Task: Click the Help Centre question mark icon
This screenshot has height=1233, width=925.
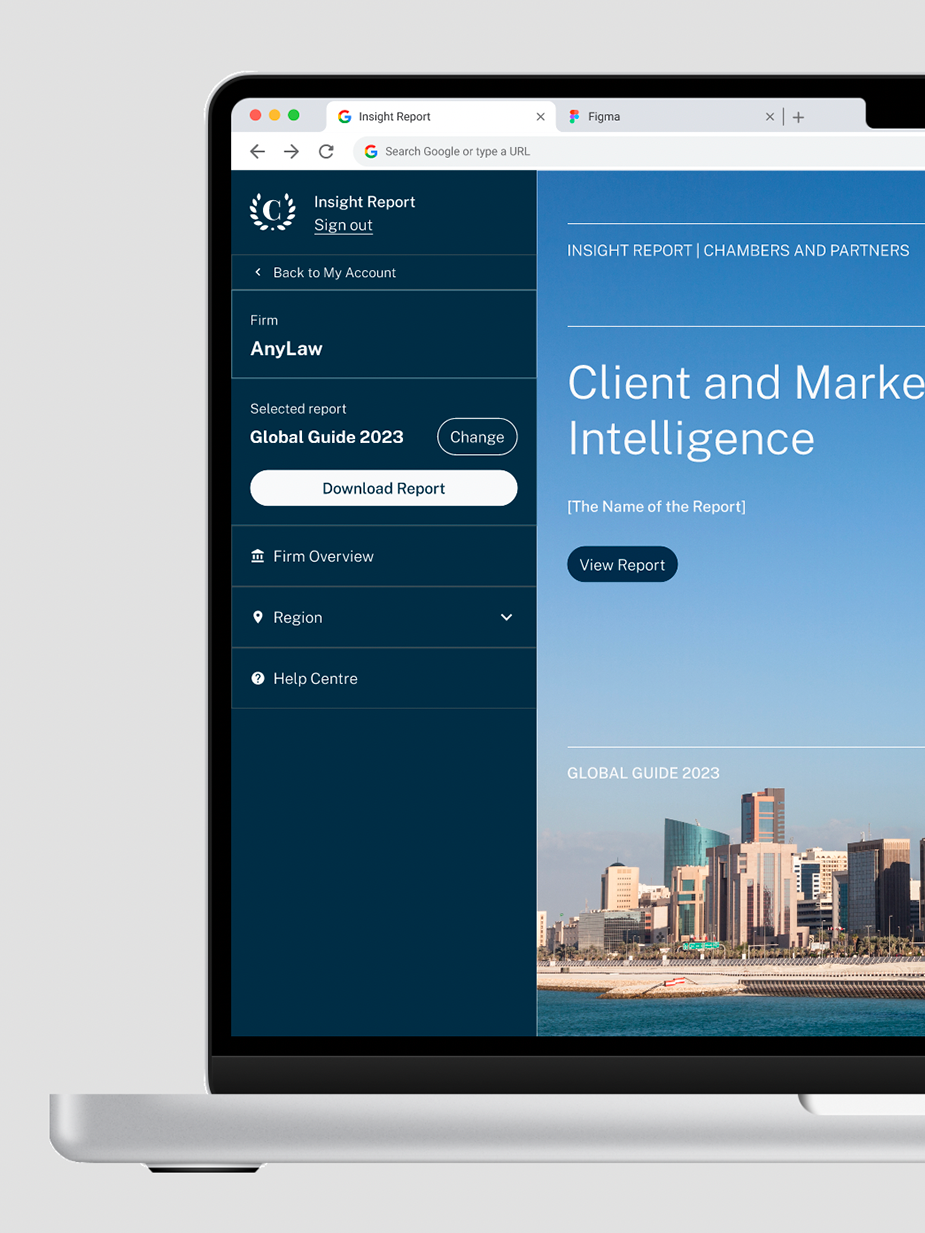Action: 258,678
